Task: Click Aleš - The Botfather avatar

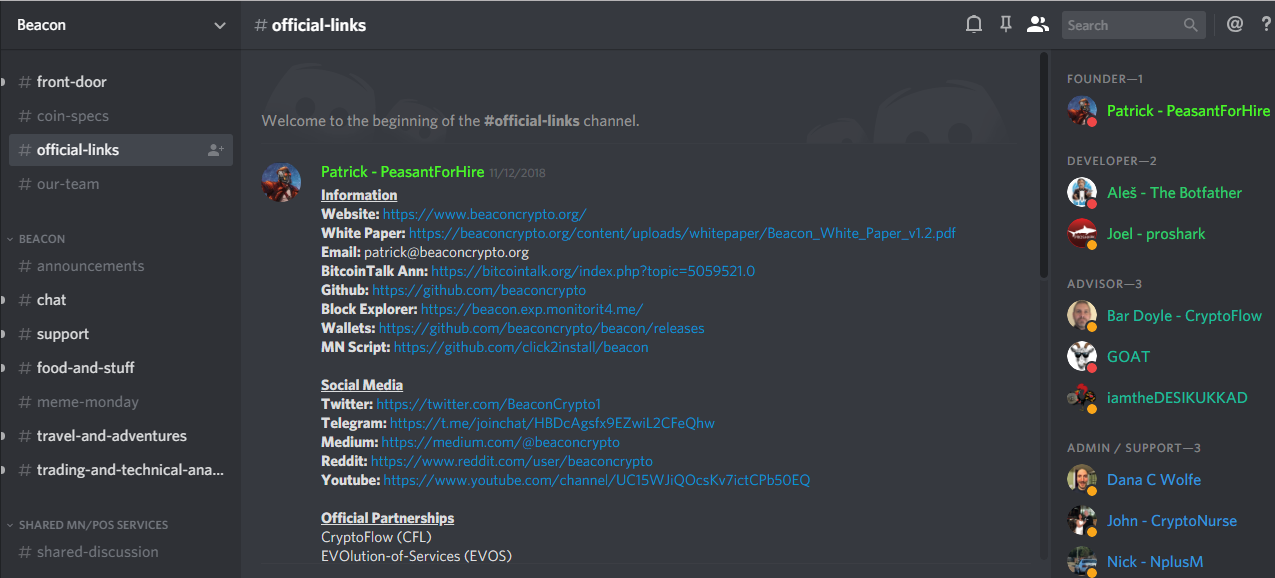Action: point(1082,193)
